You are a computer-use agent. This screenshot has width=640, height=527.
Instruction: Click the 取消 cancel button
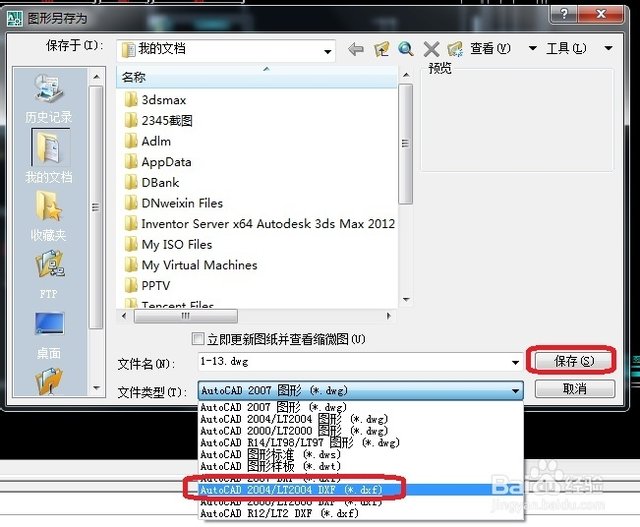(574, 389)
